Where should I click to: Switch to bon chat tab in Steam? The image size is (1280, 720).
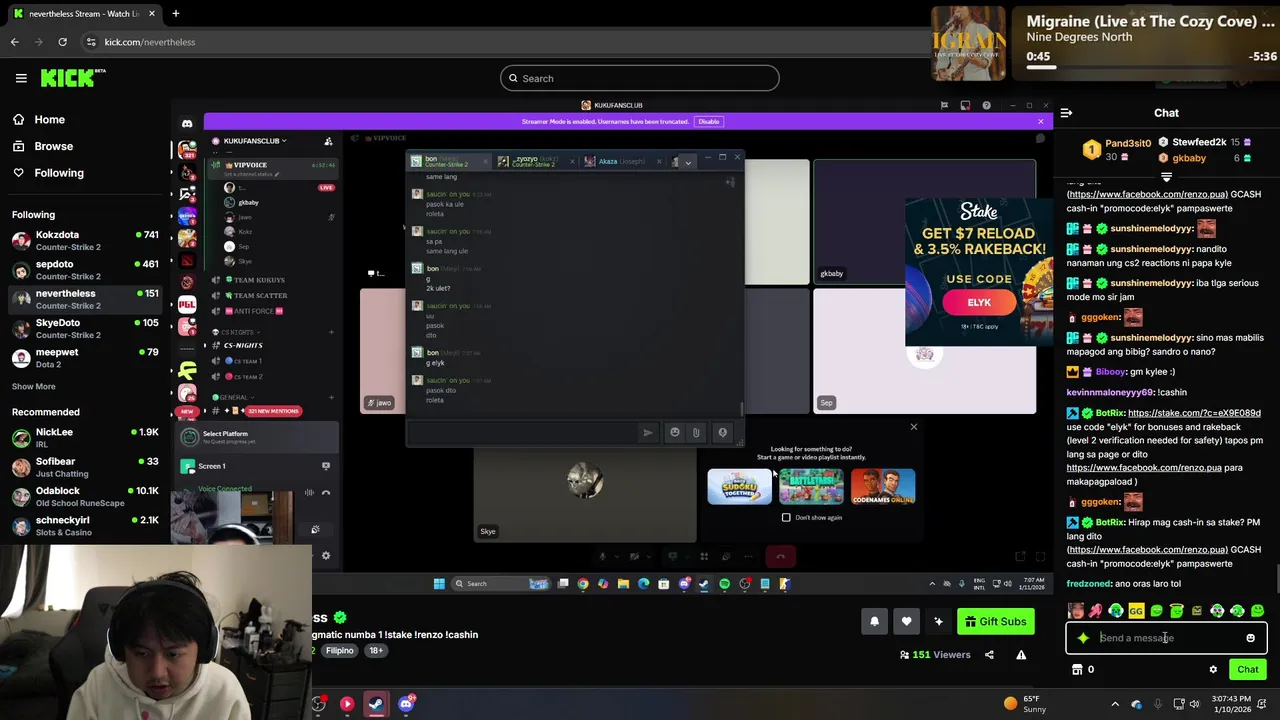coord(448,161)
